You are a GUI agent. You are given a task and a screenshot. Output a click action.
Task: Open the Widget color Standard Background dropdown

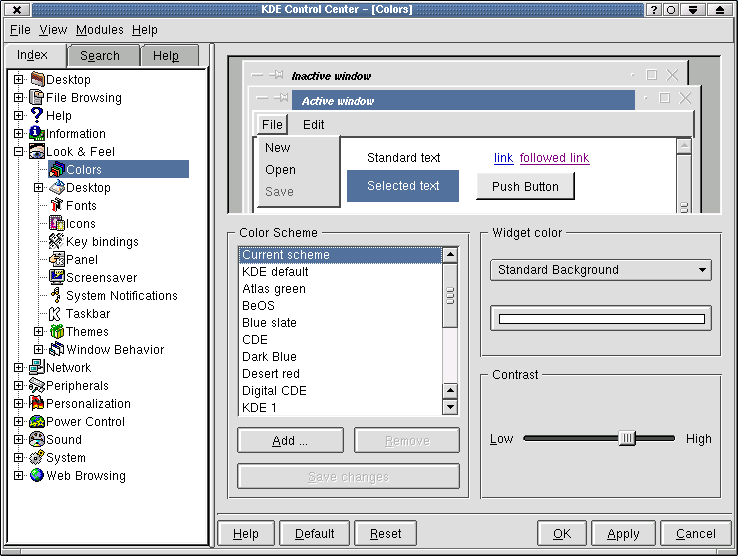tap(601, 270)
